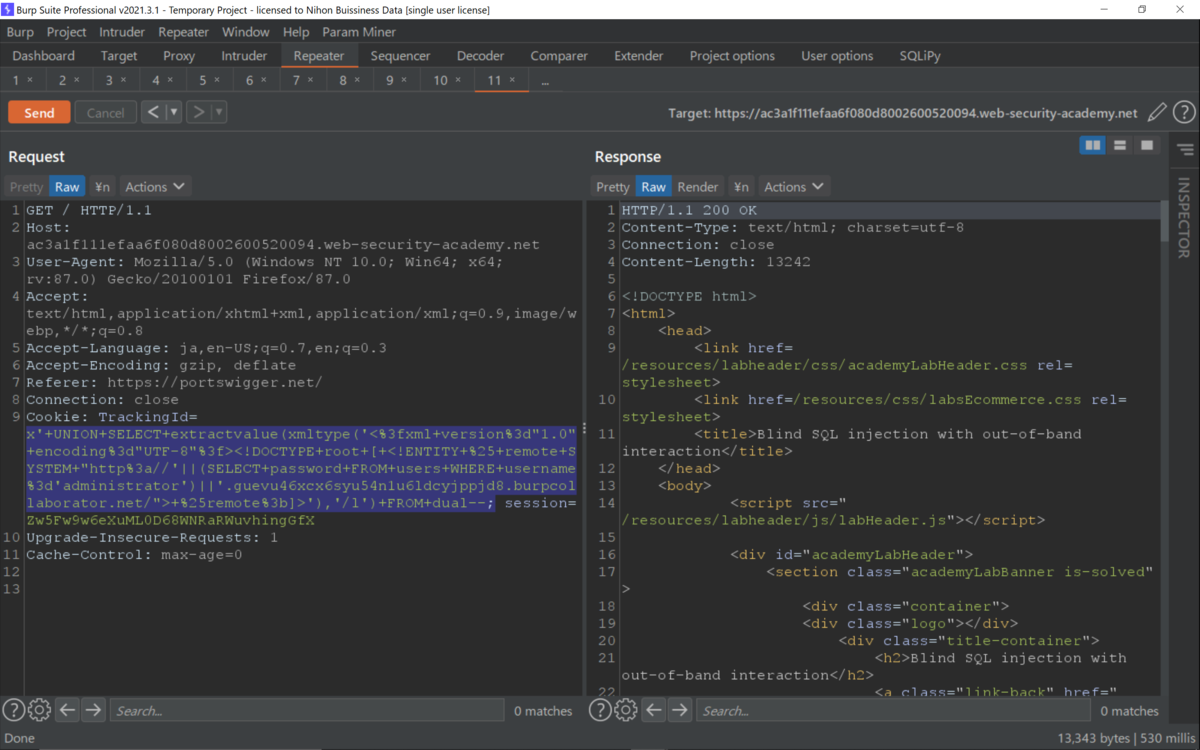Switch to the Comparer tab
This screenshot has height=750, width=1200.
(559, 56)
